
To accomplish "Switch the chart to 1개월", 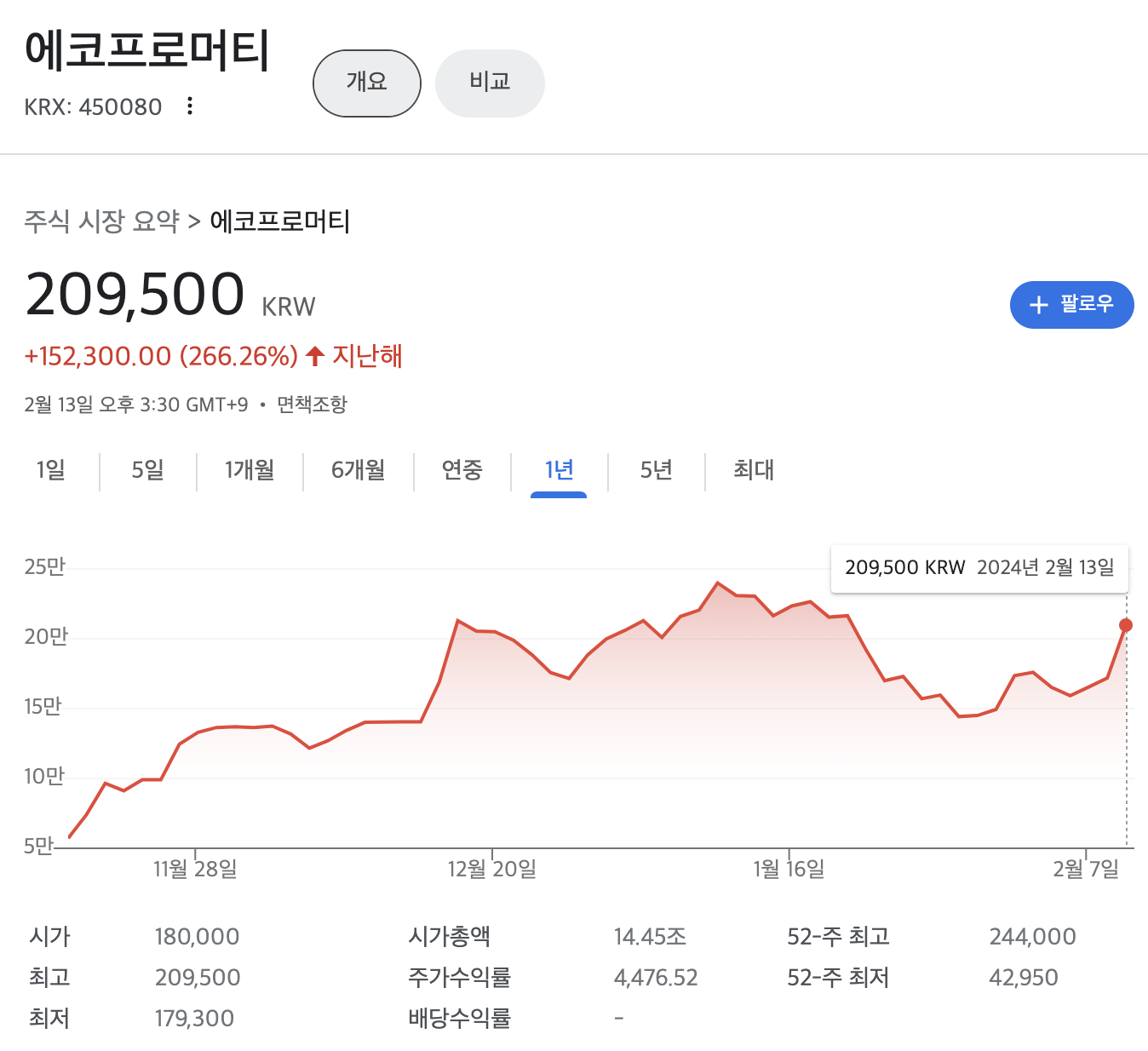I will [250, 469].
